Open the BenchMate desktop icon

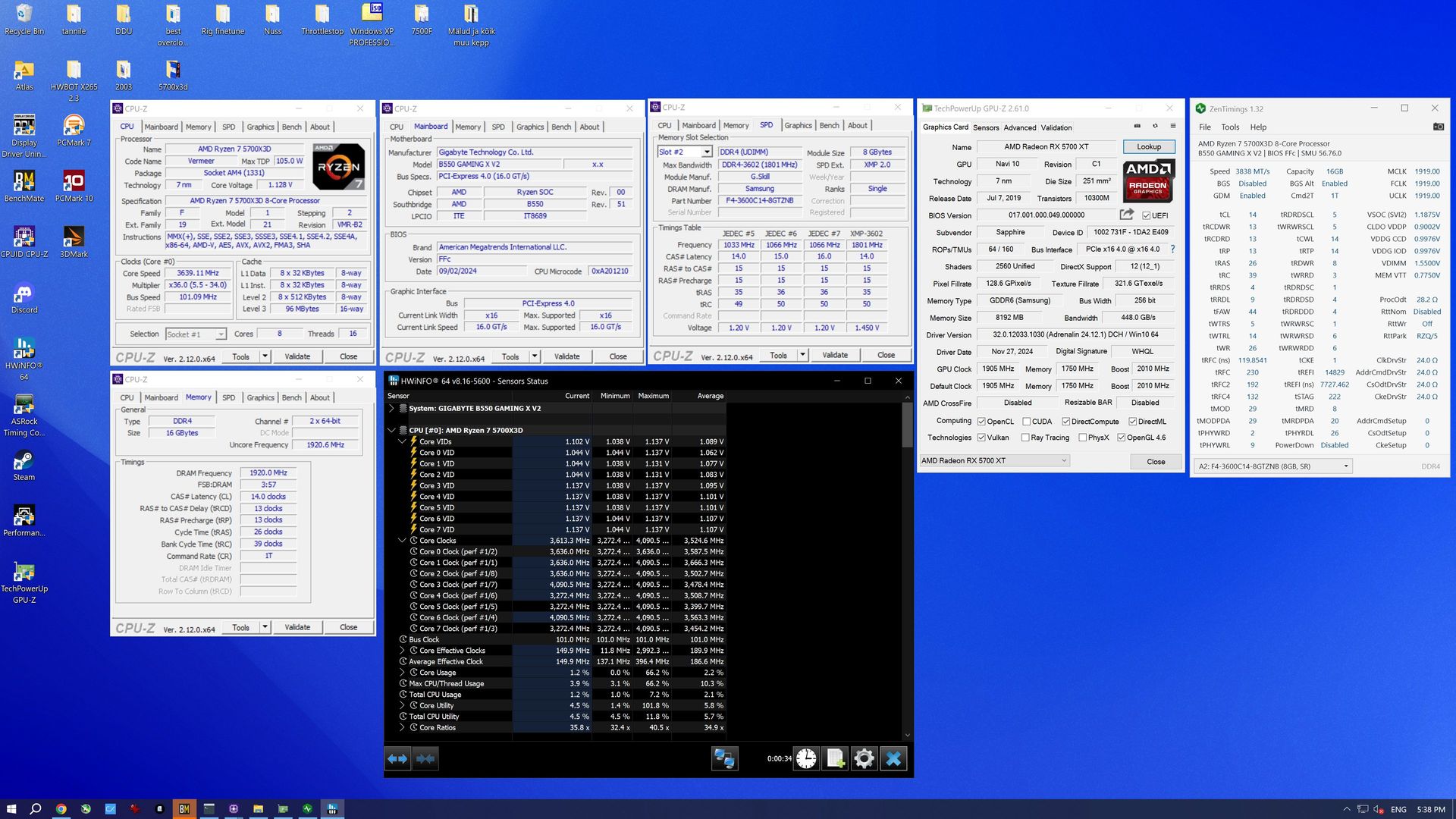(24, 186)
